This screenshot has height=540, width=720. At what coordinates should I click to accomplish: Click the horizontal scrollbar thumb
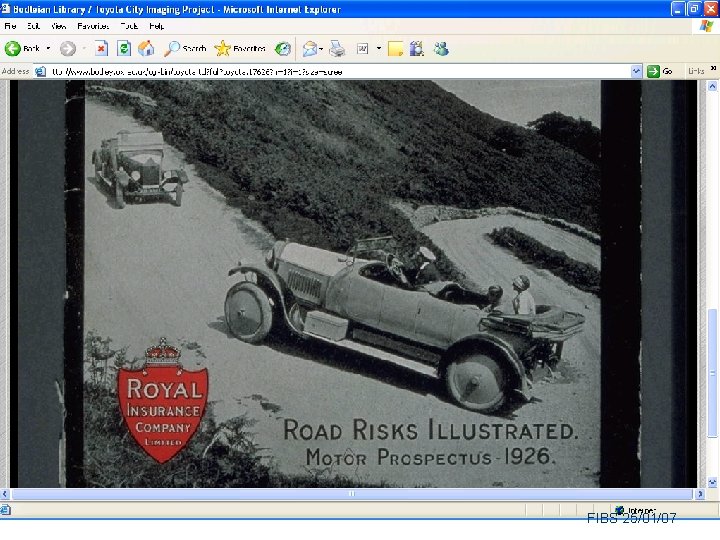click(x=352, y=494)
